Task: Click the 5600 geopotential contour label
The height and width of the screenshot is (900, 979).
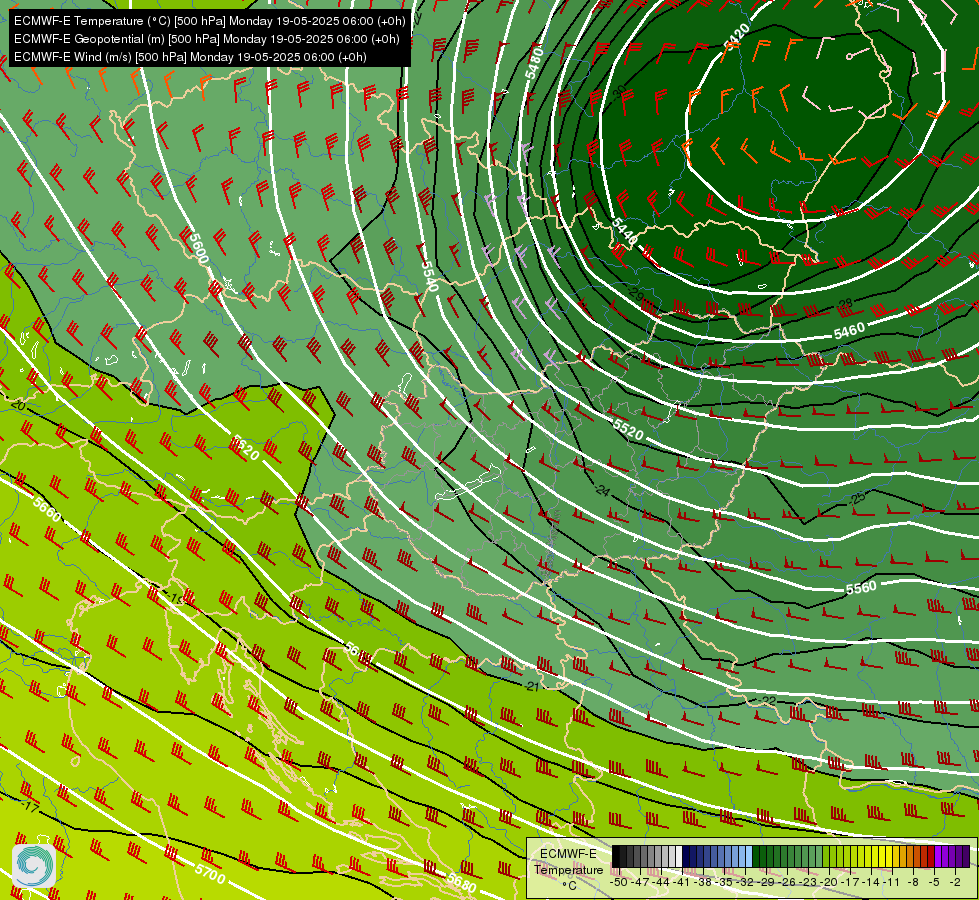Action: pos(199,248)
